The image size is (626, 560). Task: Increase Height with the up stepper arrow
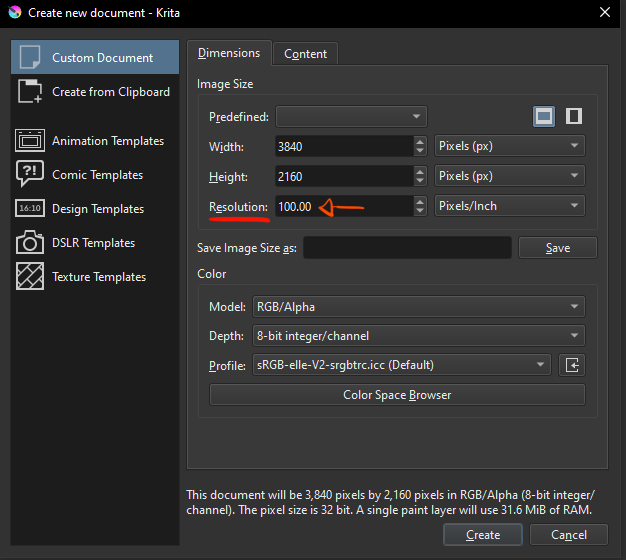click(x=420, y=171)
